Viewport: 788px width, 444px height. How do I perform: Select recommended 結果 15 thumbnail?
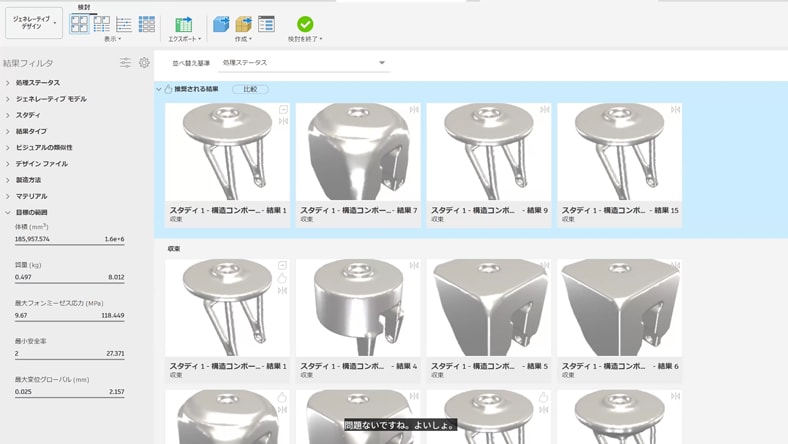[x=619, y=152]
